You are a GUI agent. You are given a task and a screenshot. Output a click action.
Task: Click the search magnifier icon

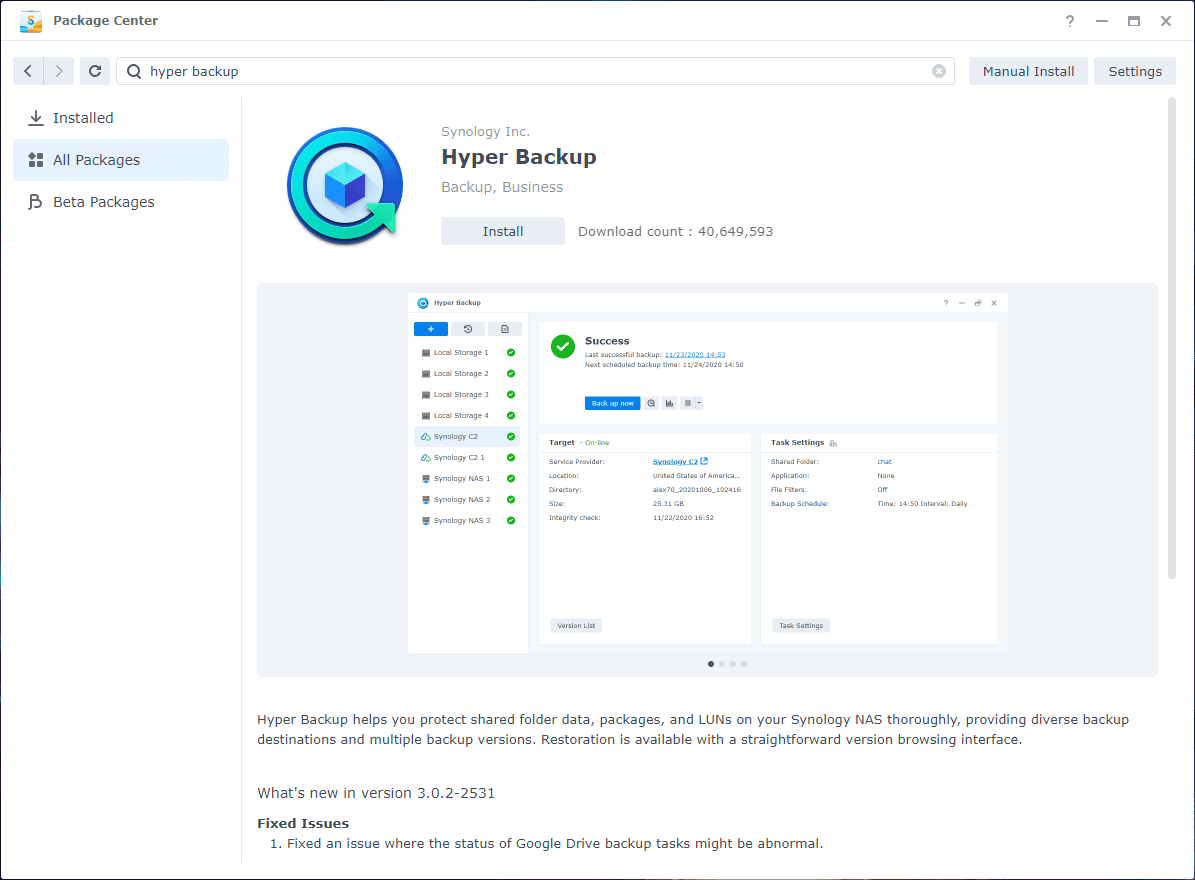point(134,71)
